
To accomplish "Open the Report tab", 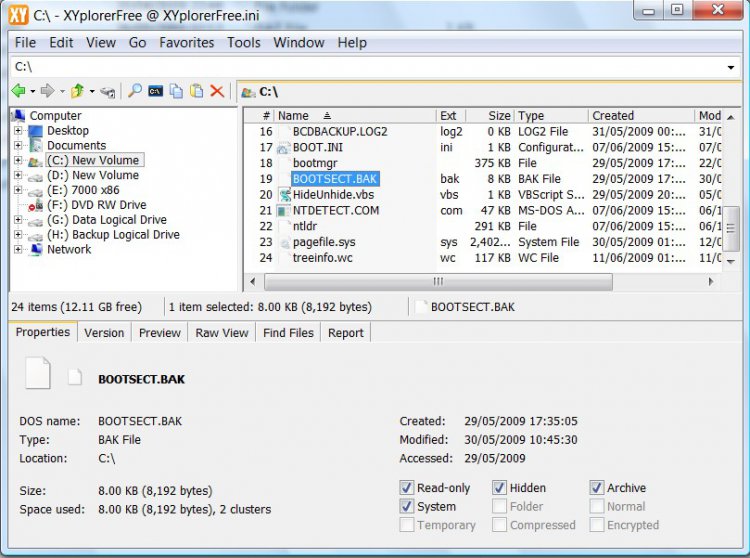I will click(x=346, y=333).
